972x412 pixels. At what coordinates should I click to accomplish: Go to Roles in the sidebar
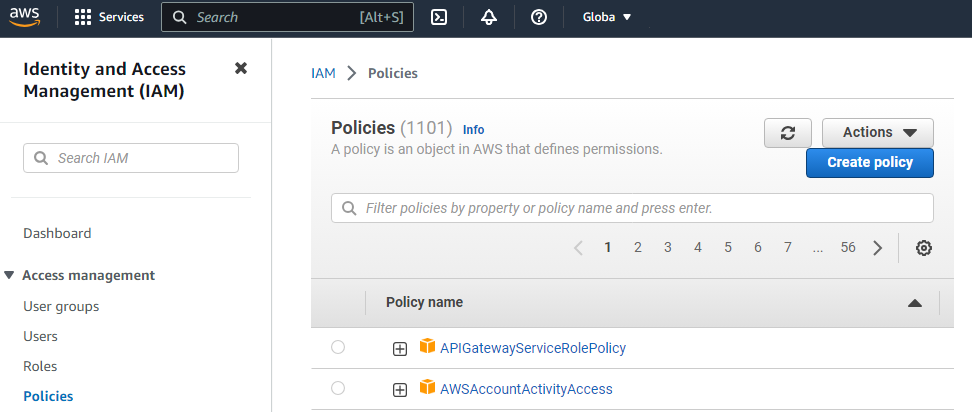tap(40, 366)
